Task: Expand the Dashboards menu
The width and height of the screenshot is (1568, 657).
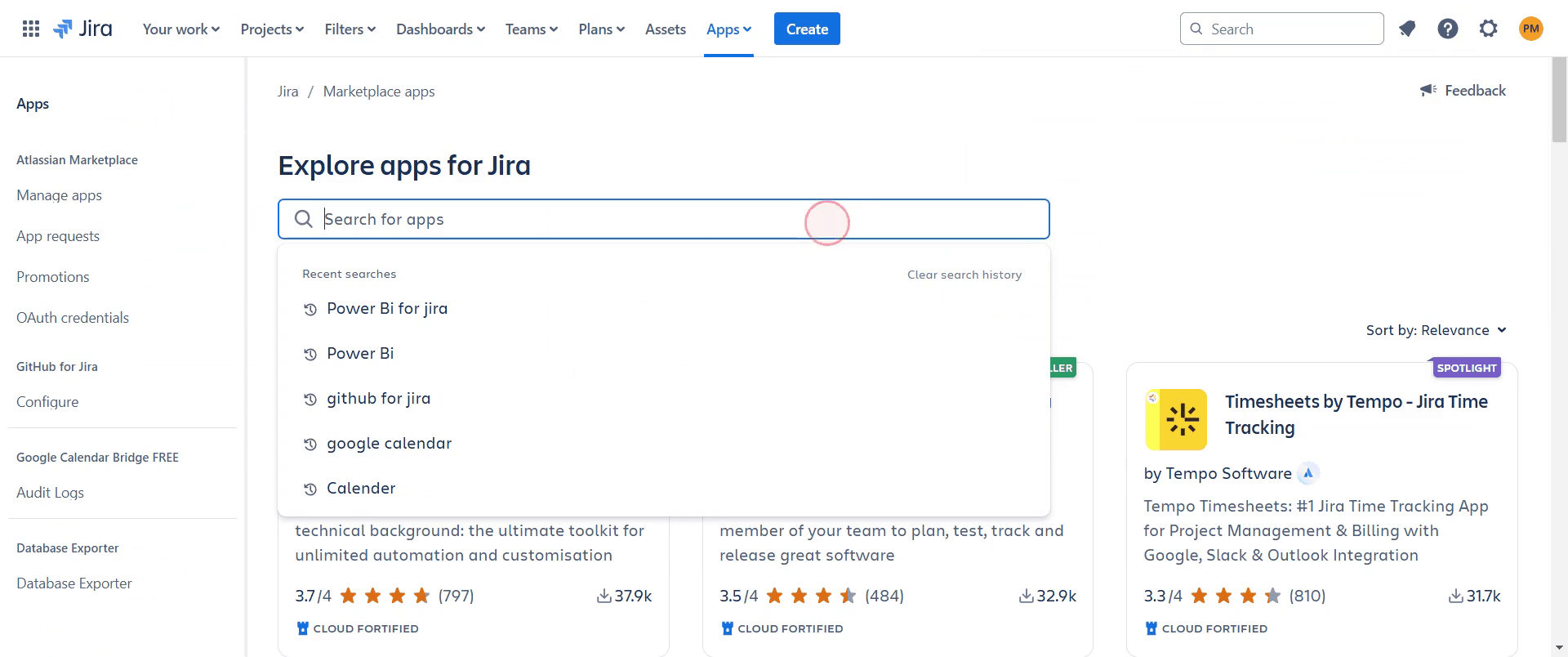Action: (x=441, y=29)
